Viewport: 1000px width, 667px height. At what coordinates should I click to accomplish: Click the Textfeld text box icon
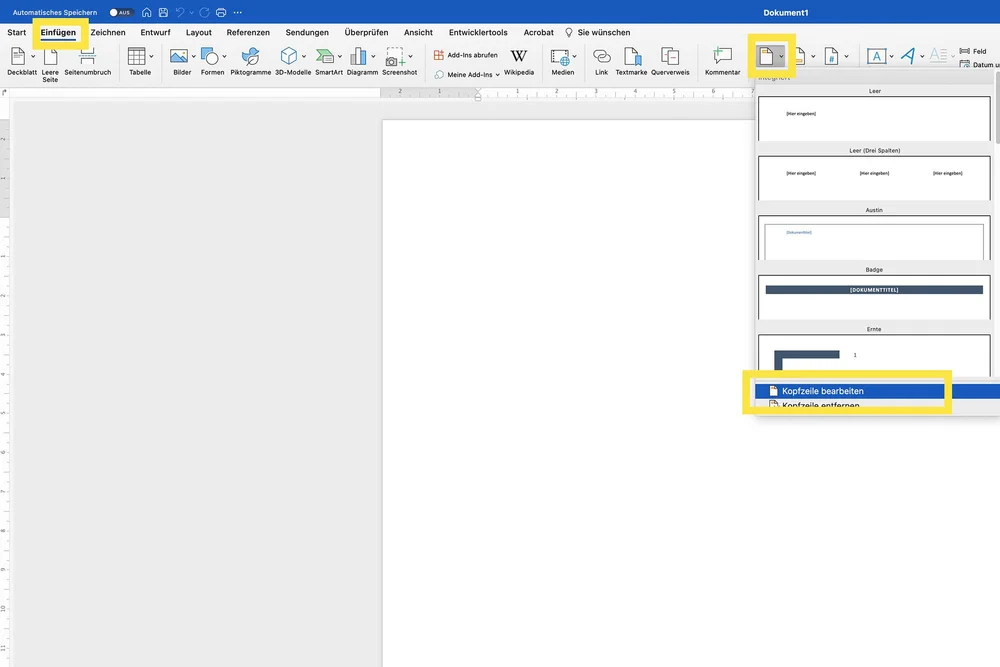(x=876, y=56)
